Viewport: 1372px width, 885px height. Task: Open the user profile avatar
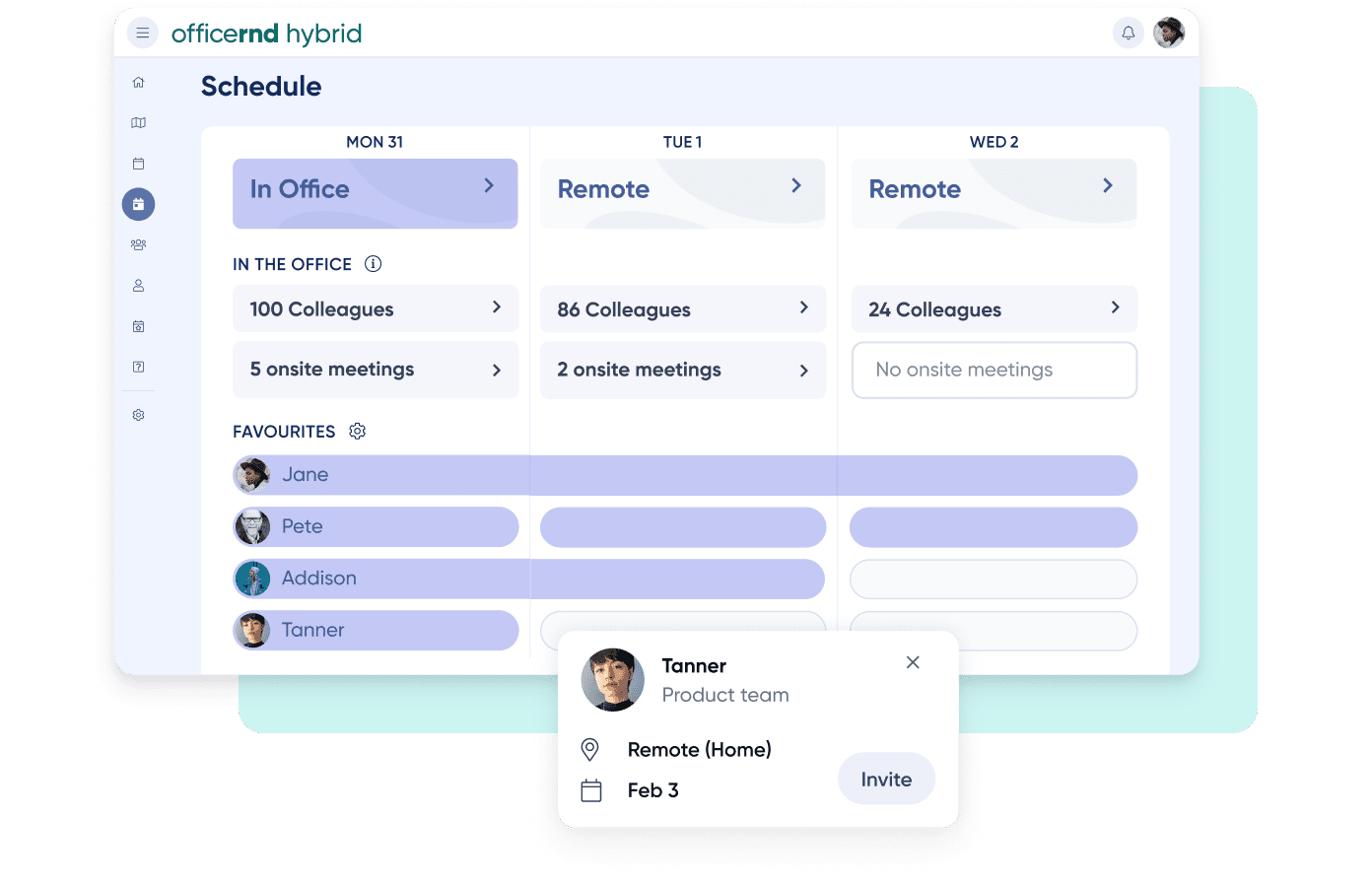pyautogui.click(x=1169, y=34)
